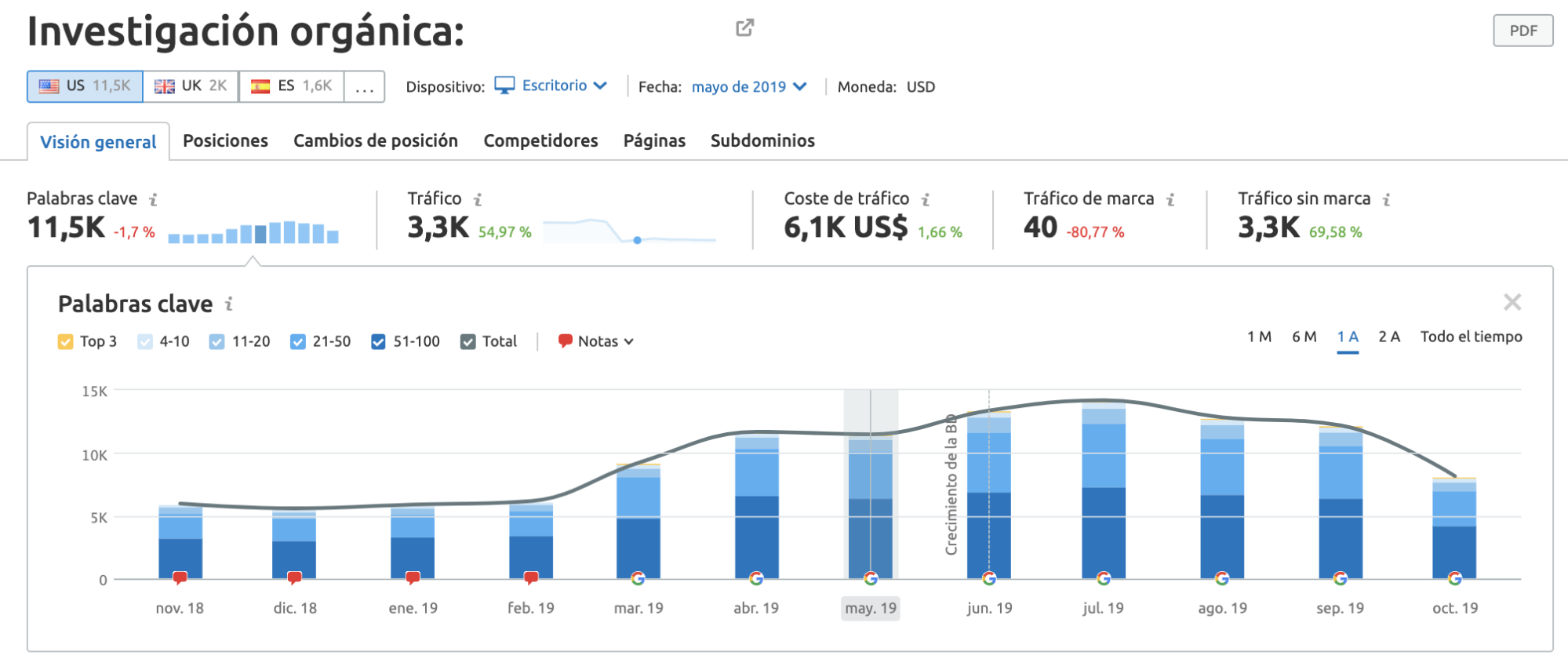Click the highlighted may. 19 chart bar

coord(871,508)
